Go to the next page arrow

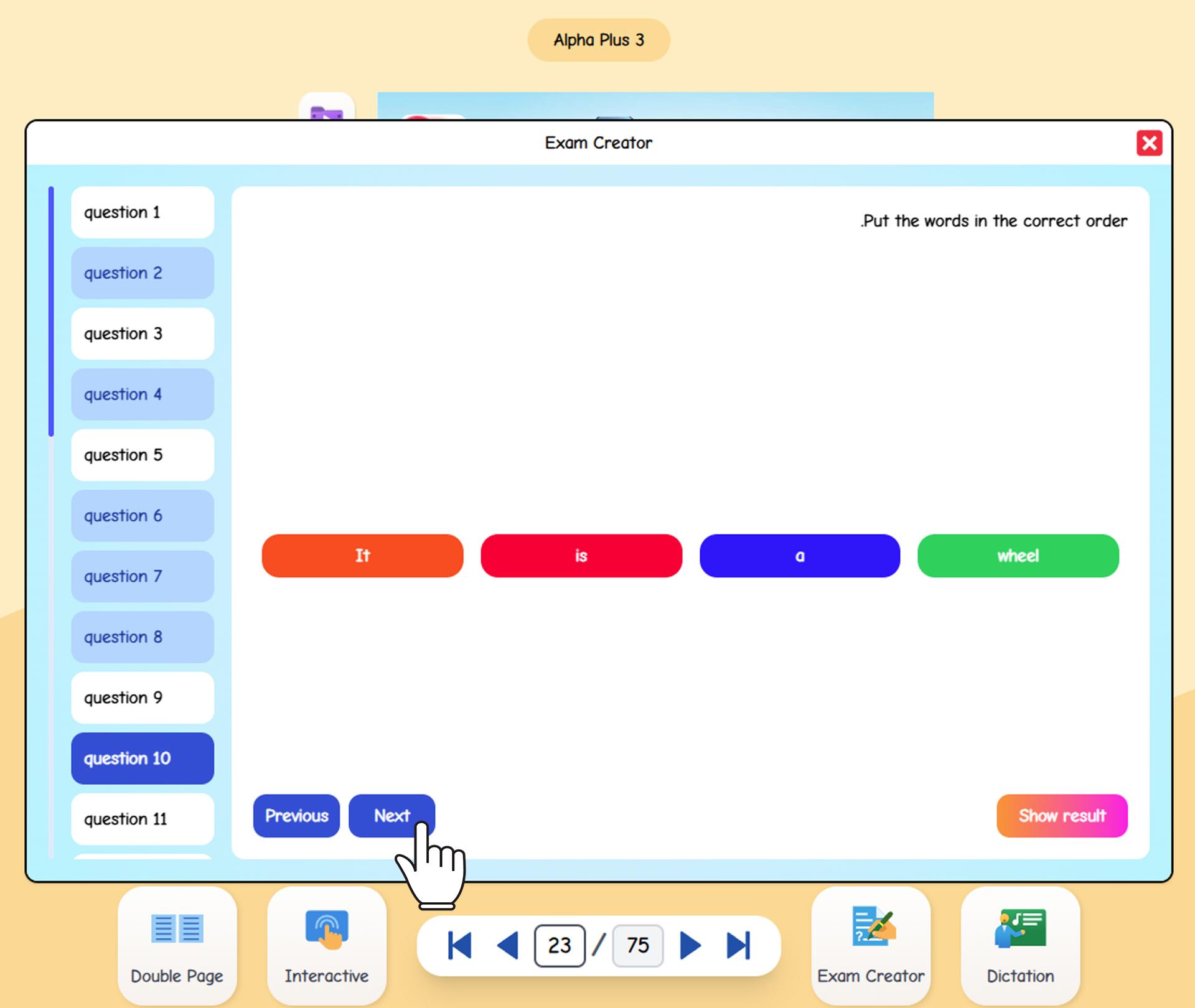[x=690, y=946]
